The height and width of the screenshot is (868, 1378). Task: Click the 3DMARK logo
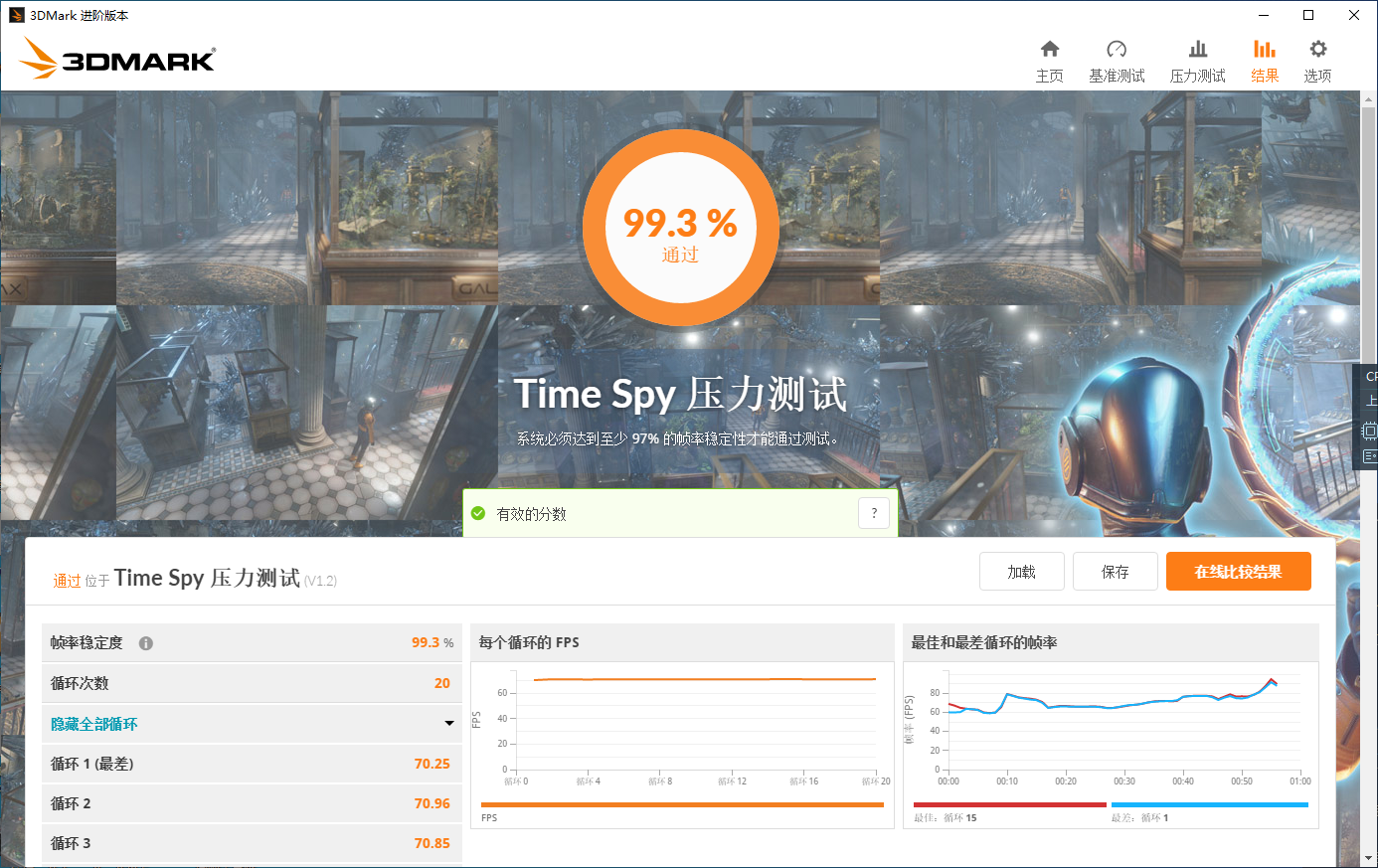pos(116,58)
